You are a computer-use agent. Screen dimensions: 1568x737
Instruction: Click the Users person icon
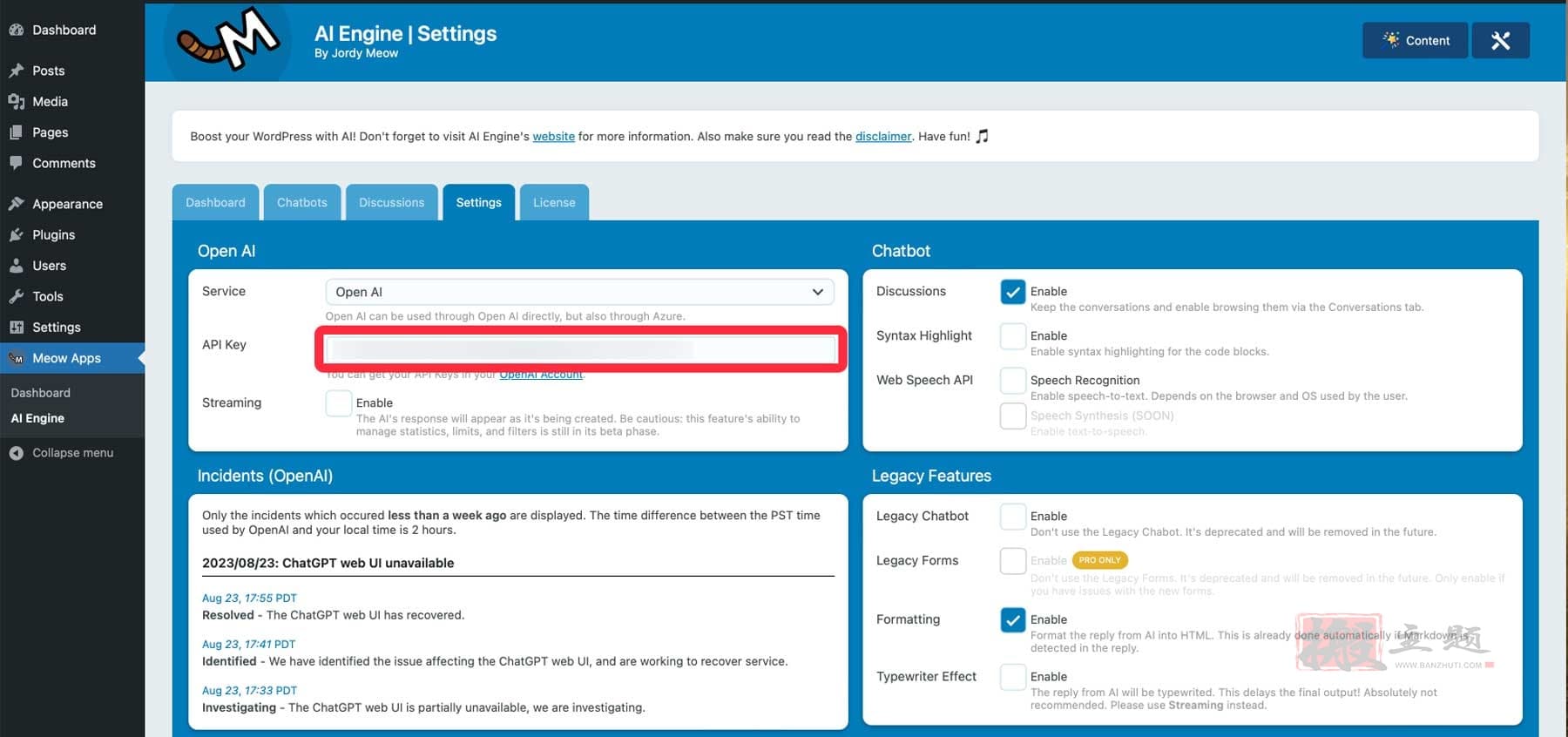point(16,266)
